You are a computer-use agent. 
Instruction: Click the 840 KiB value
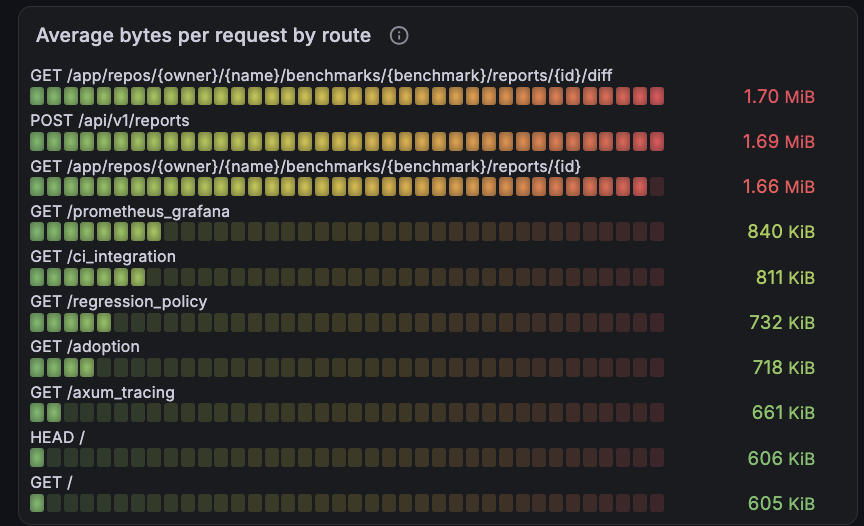[x=781, y=232]
